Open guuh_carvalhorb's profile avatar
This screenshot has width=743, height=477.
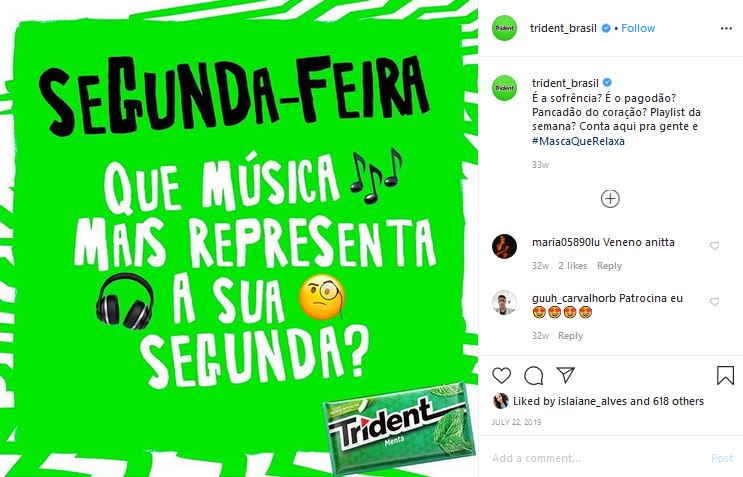click(x=504, y=302)
